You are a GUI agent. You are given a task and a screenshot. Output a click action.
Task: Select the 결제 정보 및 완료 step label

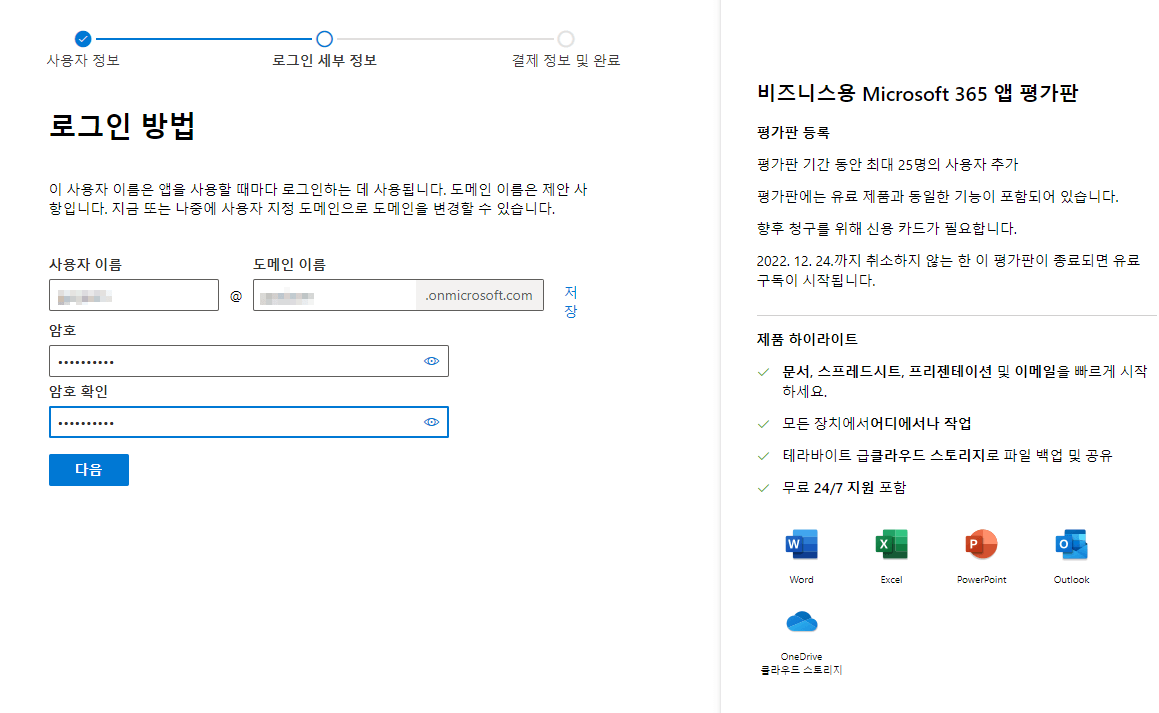tap(566, 60)
